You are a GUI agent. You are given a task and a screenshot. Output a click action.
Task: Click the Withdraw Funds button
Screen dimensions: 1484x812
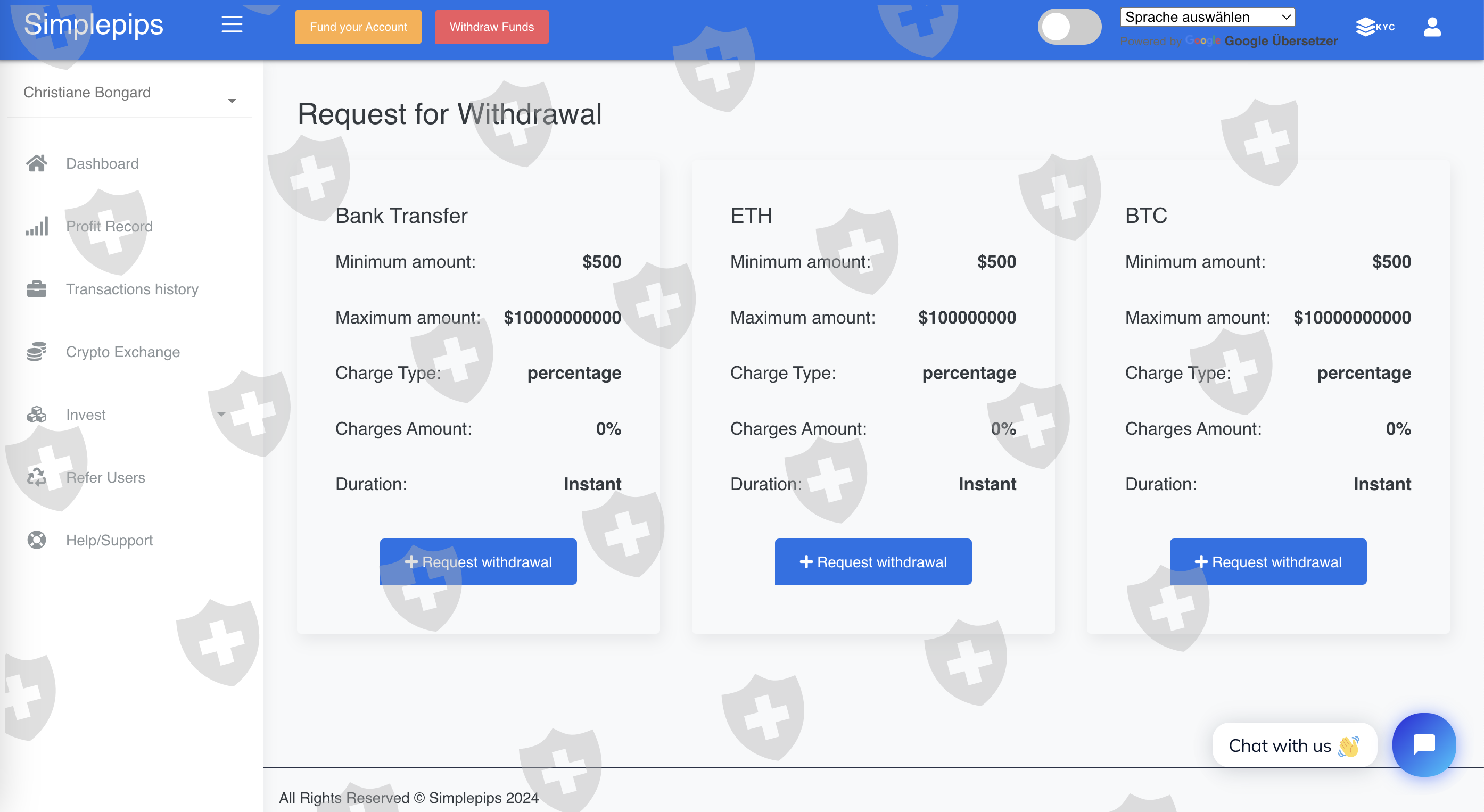click(x=491, y=27)
